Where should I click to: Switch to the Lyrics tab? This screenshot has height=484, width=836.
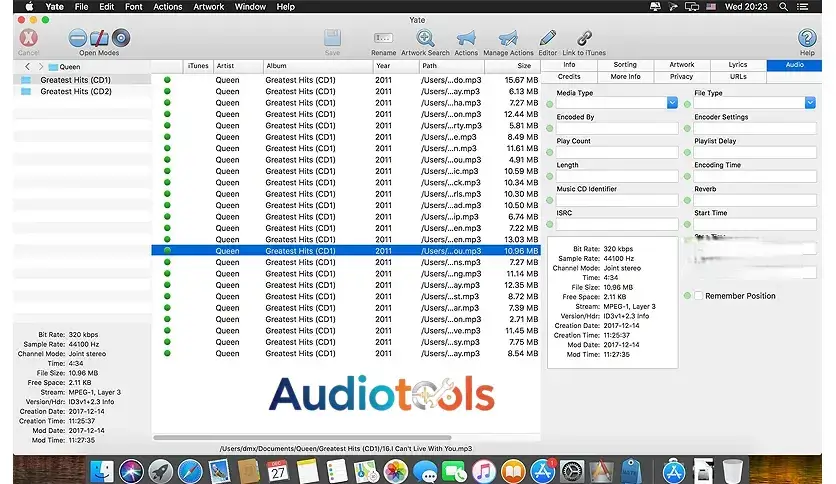(x=738, y=65)
